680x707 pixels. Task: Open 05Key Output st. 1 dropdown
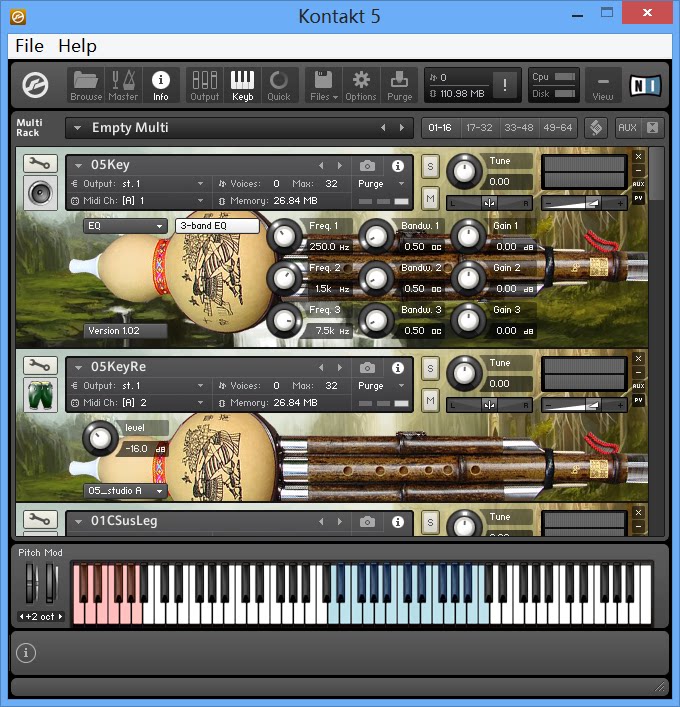201,184
